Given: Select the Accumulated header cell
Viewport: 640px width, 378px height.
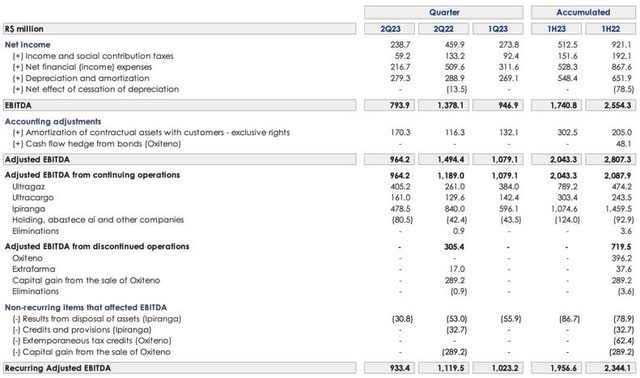Looking at the screenshot, I should pos(583,12).
